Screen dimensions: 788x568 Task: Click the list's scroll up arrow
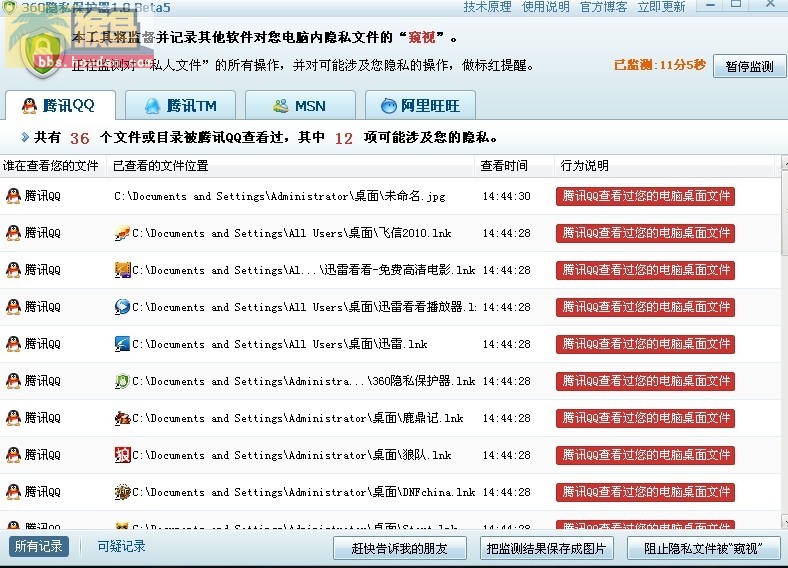pyautogui.click(x=784, y=164)
